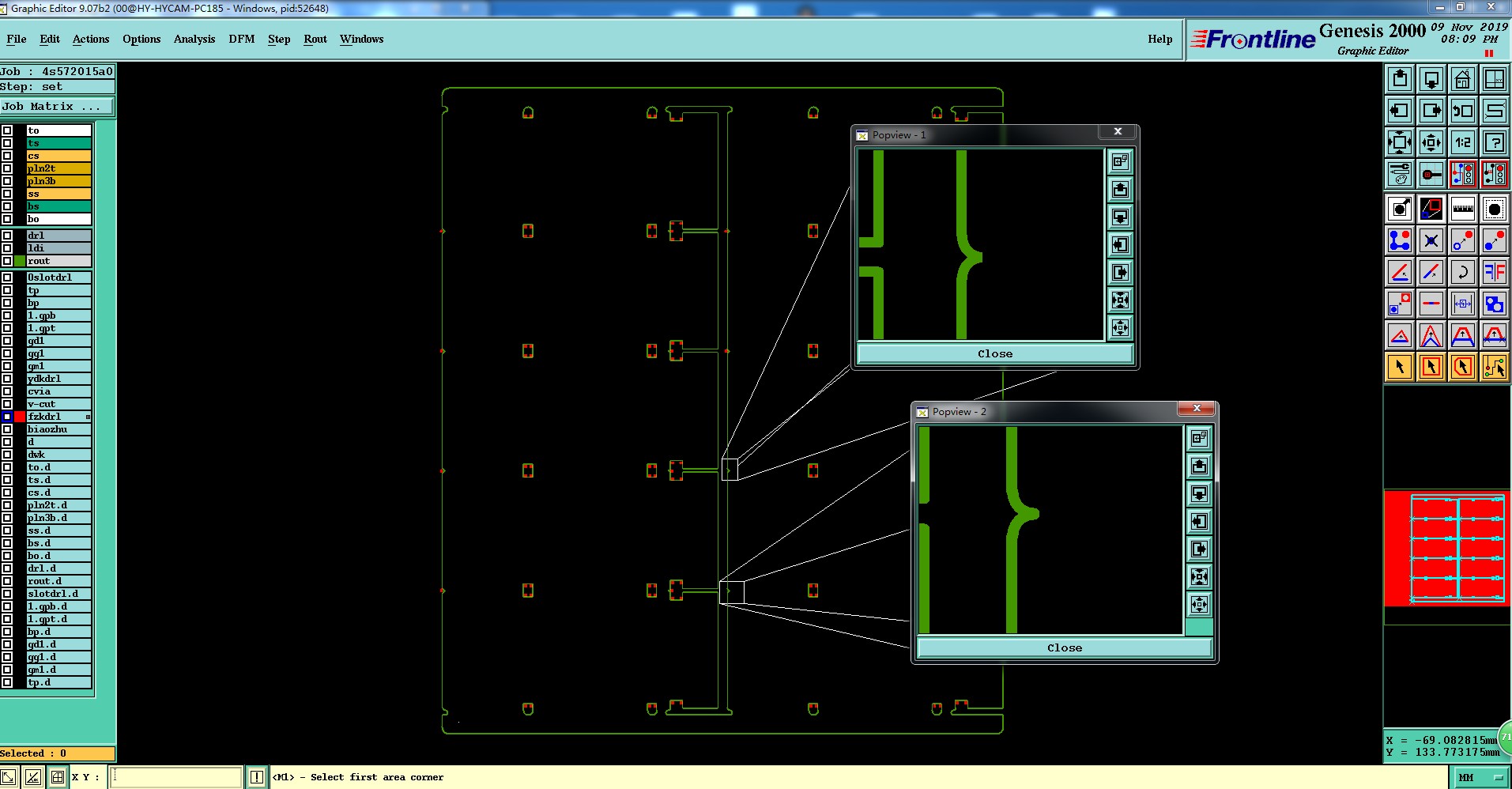Click the polygon-area select arrow icon

(x=1463, y=367)
